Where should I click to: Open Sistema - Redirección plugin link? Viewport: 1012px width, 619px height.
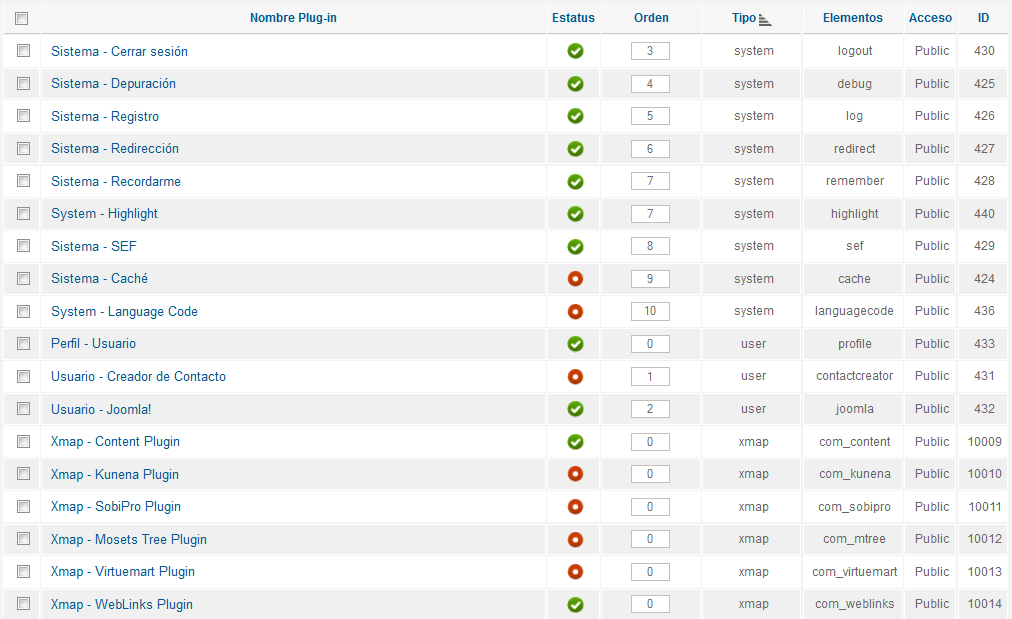pos(115,149)
